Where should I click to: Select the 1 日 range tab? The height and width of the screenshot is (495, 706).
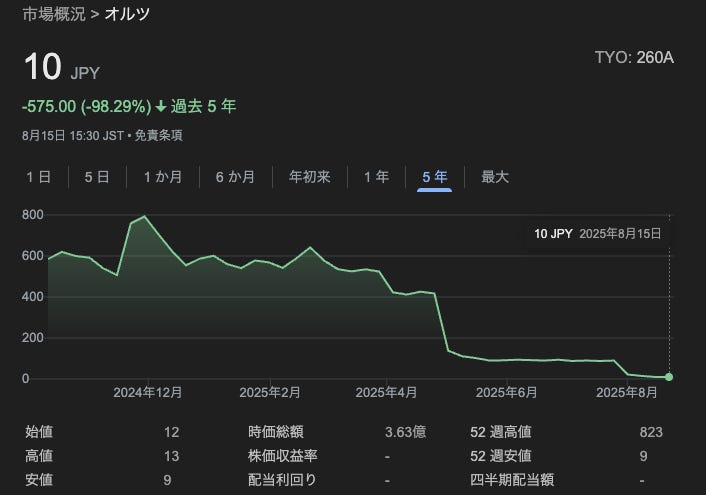38,177
